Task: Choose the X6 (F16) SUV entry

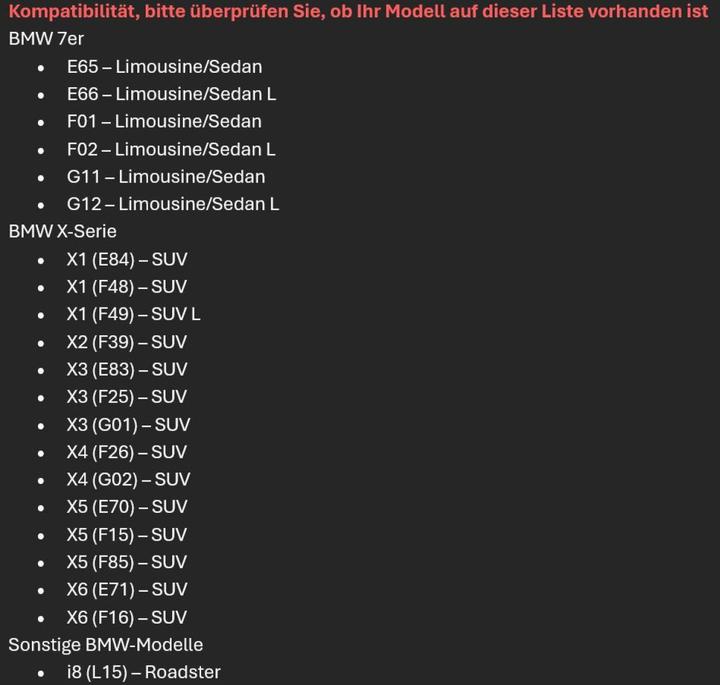Action: coord(127,617)
